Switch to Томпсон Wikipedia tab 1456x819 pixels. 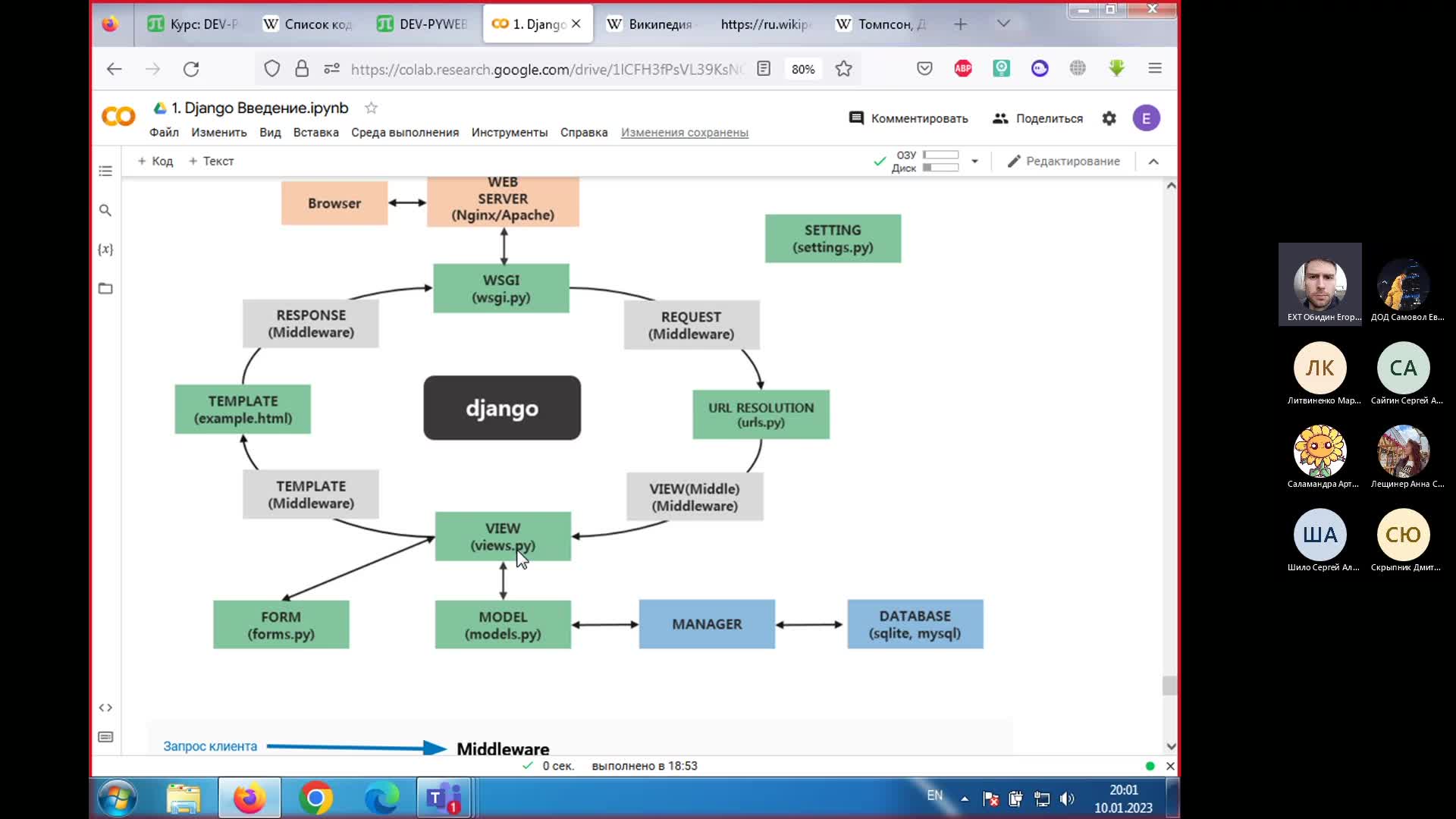coord(881,24)
